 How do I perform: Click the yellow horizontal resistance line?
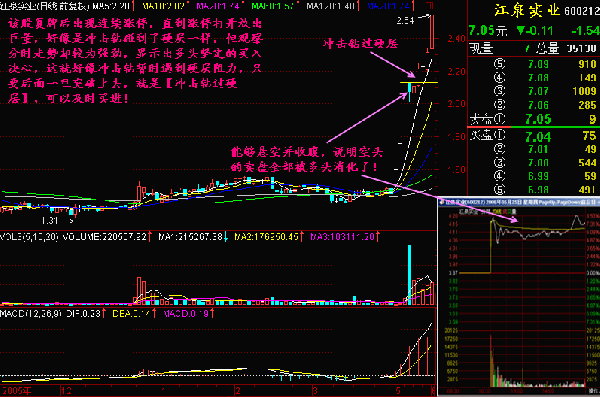pyautogui.click(x=419, y=82)
